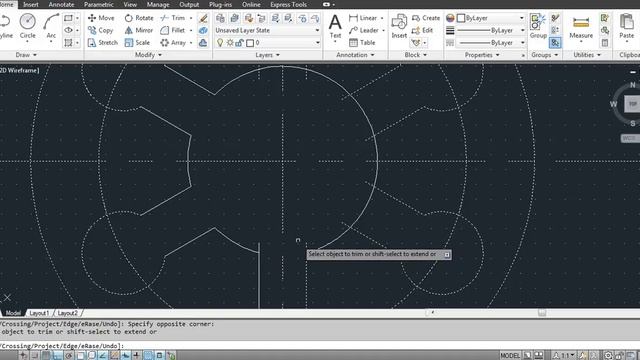Switch to the Layout1 tab
The height and width of the screenshot is (360, 640).
(x=40, y=313)
